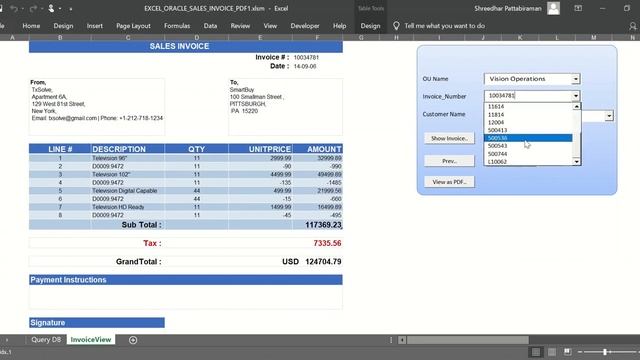Screen dimensions: 640x360
Task: Select invoice 11814 in the list
Action: tap(528, 115)
